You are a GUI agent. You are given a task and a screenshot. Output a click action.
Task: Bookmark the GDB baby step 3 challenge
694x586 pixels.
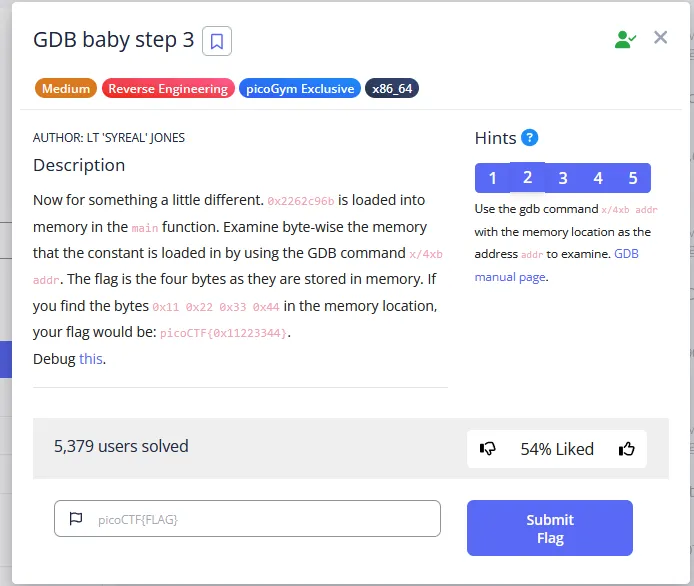pos(217,41)
